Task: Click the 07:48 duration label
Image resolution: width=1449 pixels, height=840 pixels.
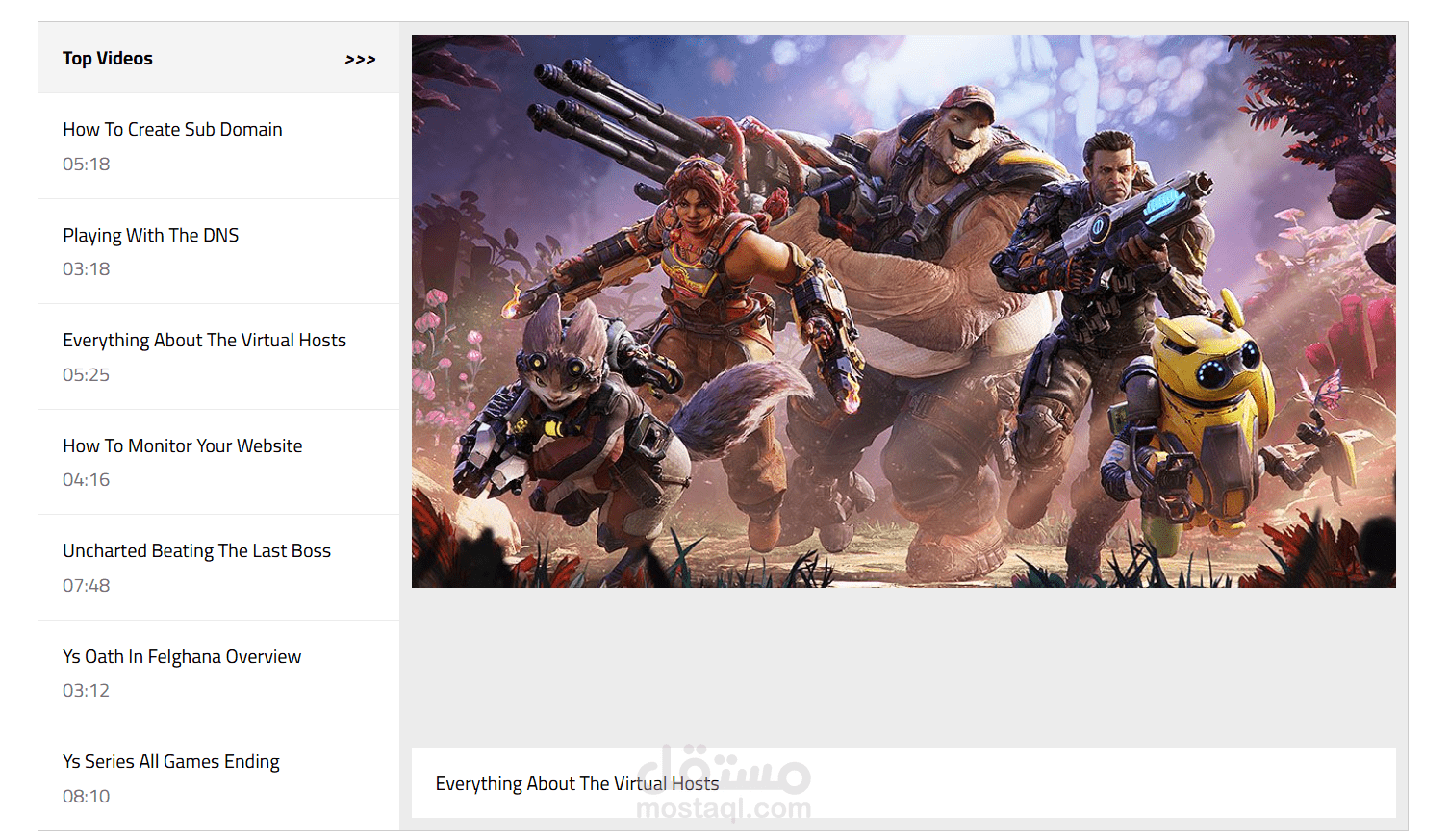Action: pyautogui.click(x=87, y=586)
